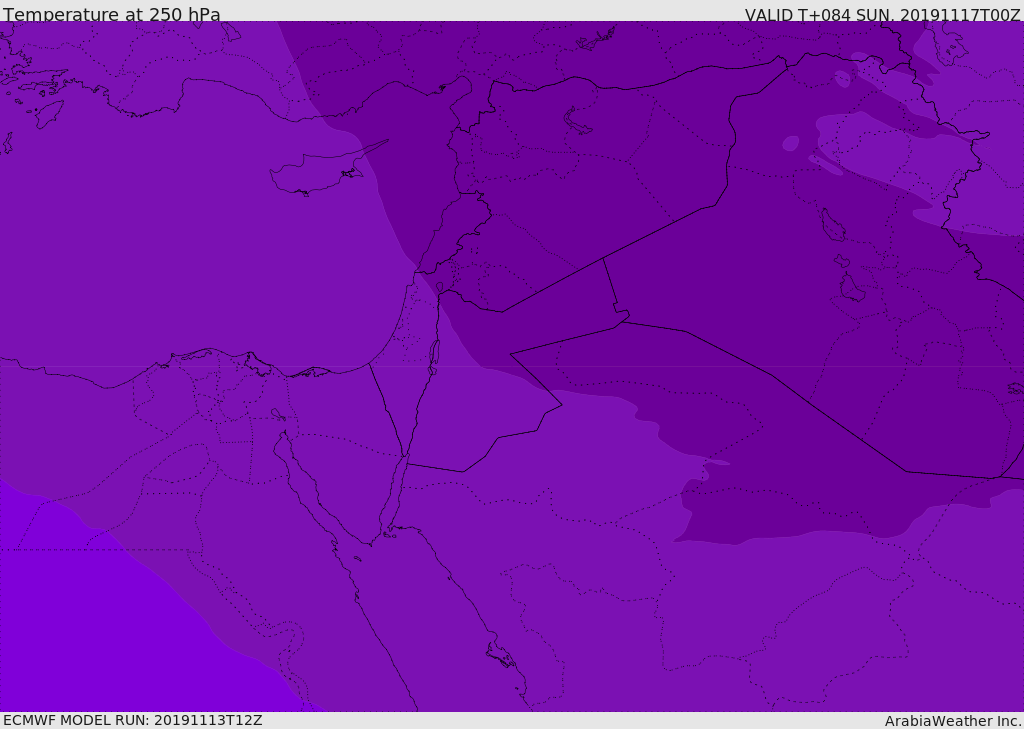Click the lake outline in northern Syria
The image size is (1024, 729).
tap(578, 121)
